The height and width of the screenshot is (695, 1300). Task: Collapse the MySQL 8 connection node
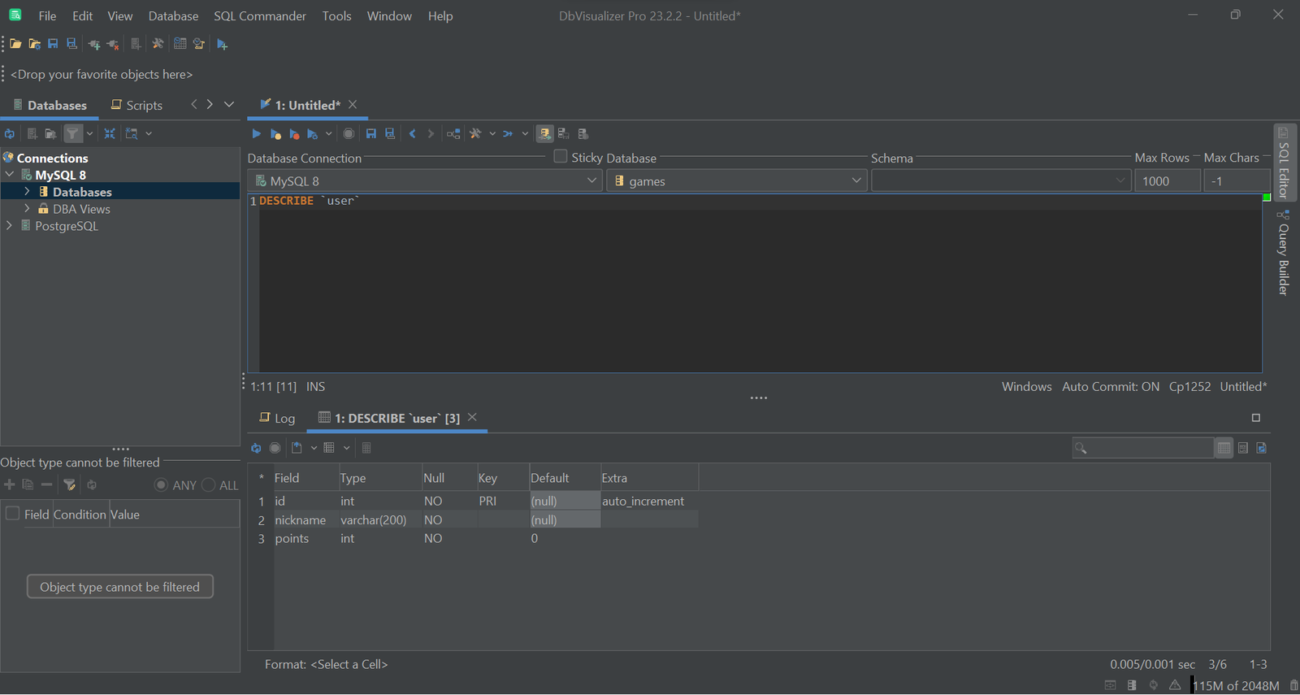9,174
